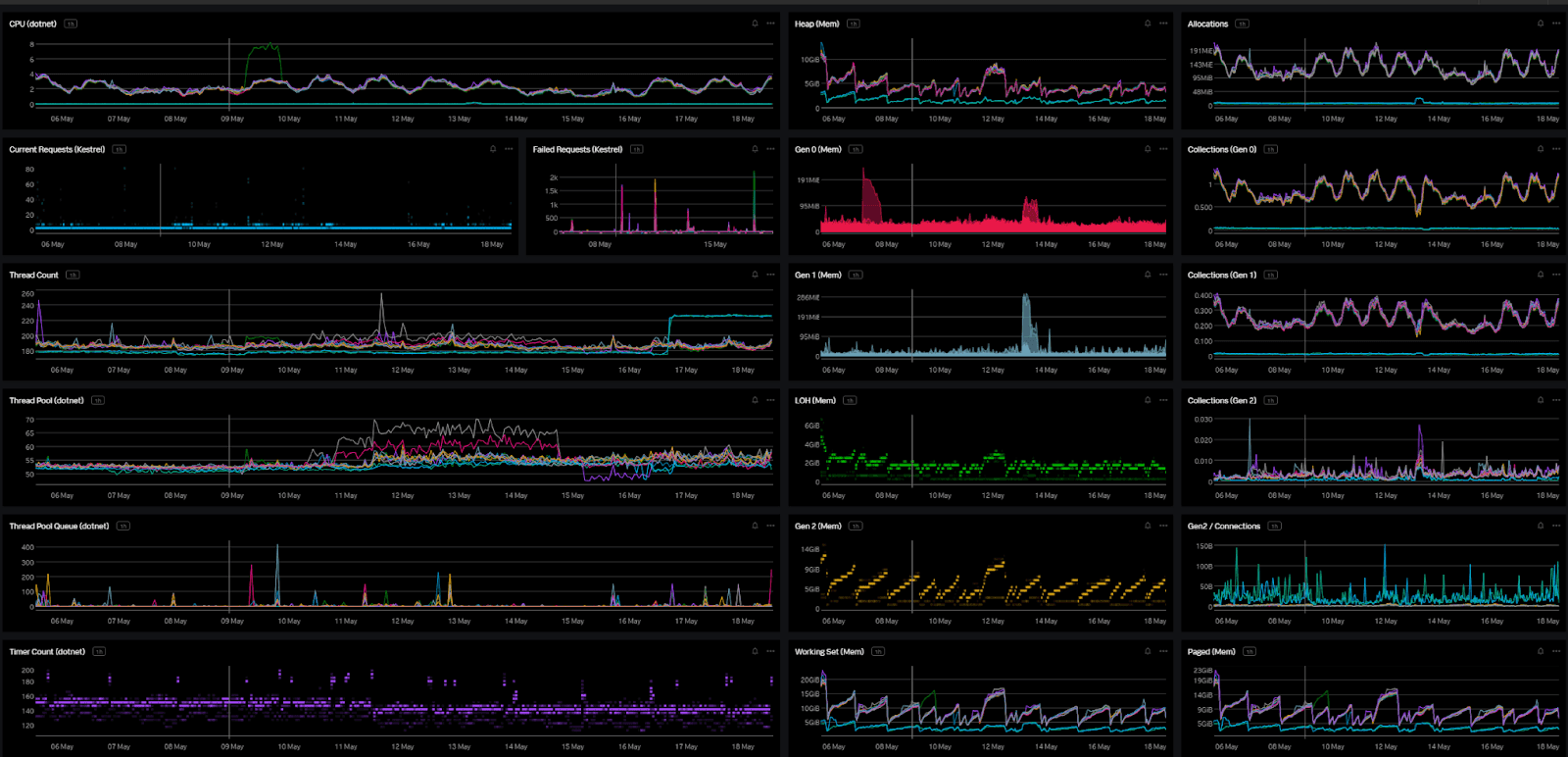The image size is (1568, 757).
Task: Expand options menu for Thread Pool Queue panel
Action: [770, 526]
